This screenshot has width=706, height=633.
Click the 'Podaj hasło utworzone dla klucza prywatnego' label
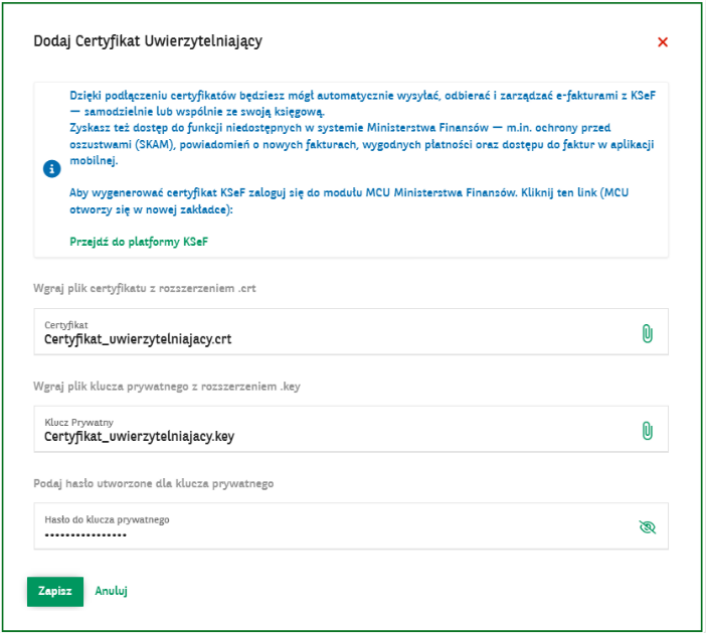(154, 484)
